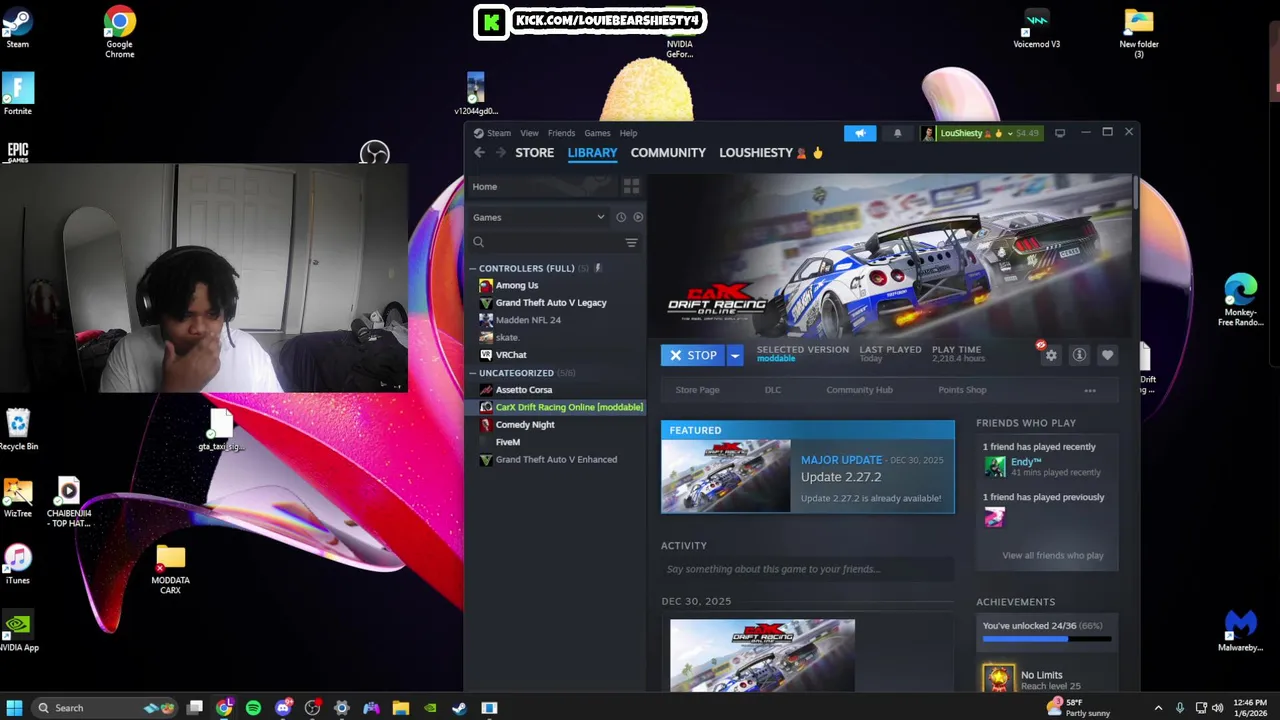Open the Community Hub tab
Viewport: 1280px width, 720px height.
pyautogui.click(x=859, y=390)
